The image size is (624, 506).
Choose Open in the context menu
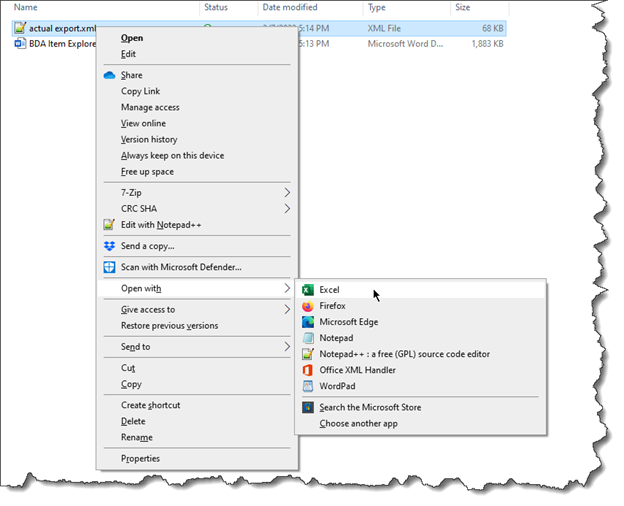click(x=197, y=38)
